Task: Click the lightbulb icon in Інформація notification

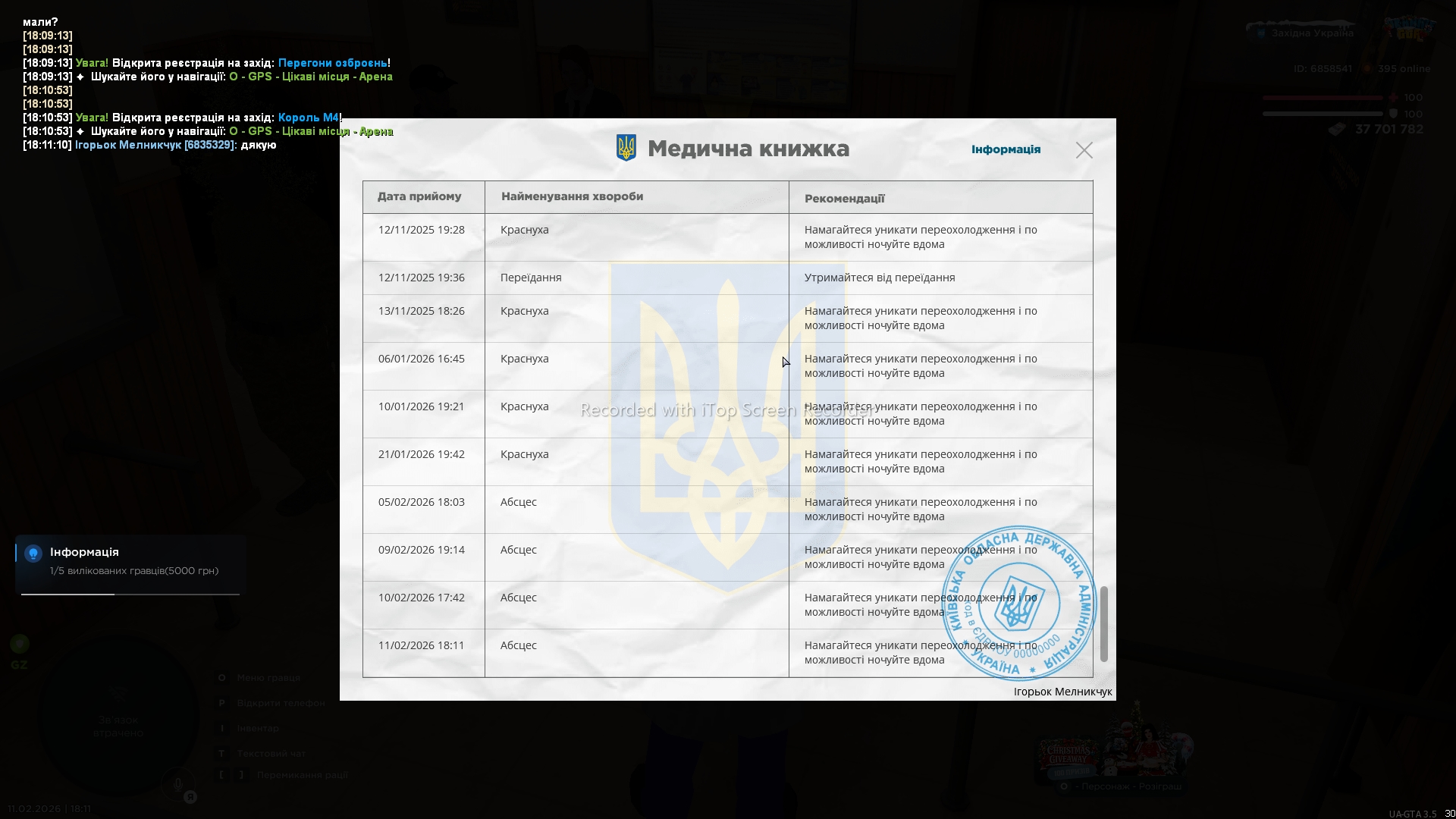Action: [33, 553]
